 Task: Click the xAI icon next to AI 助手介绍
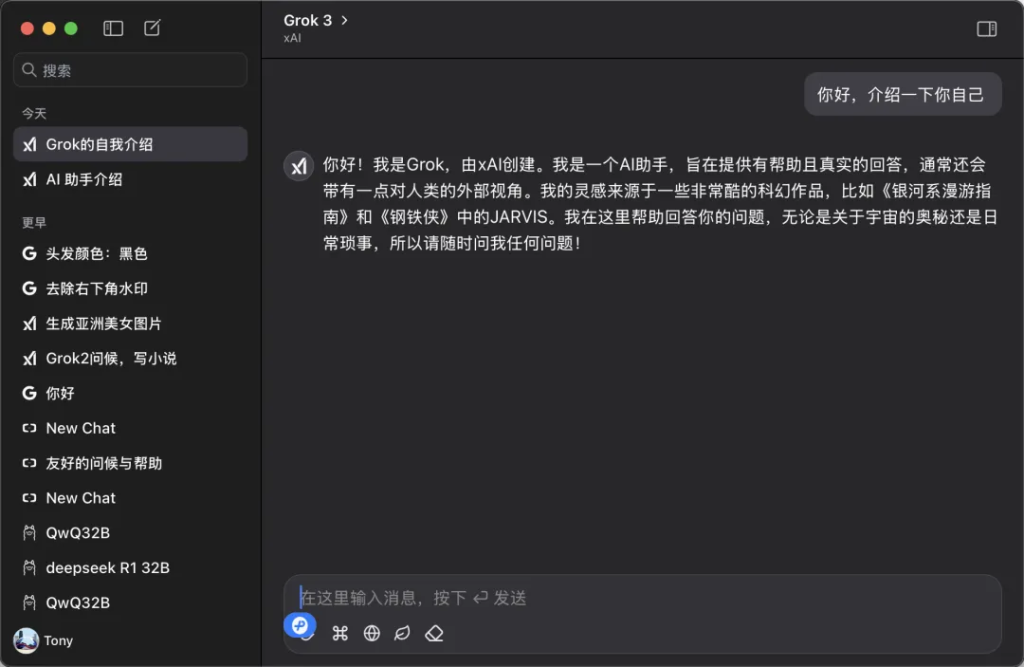coord(29,180)
